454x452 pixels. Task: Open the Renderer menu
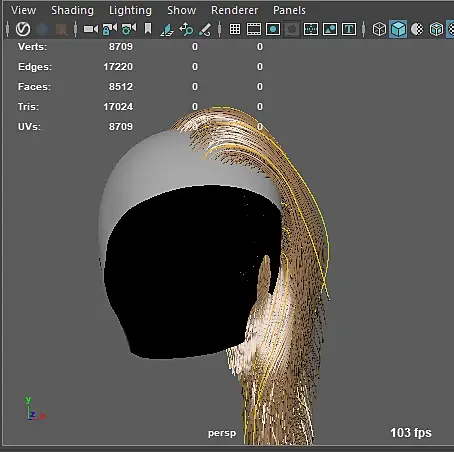click(x=235, y=10)
